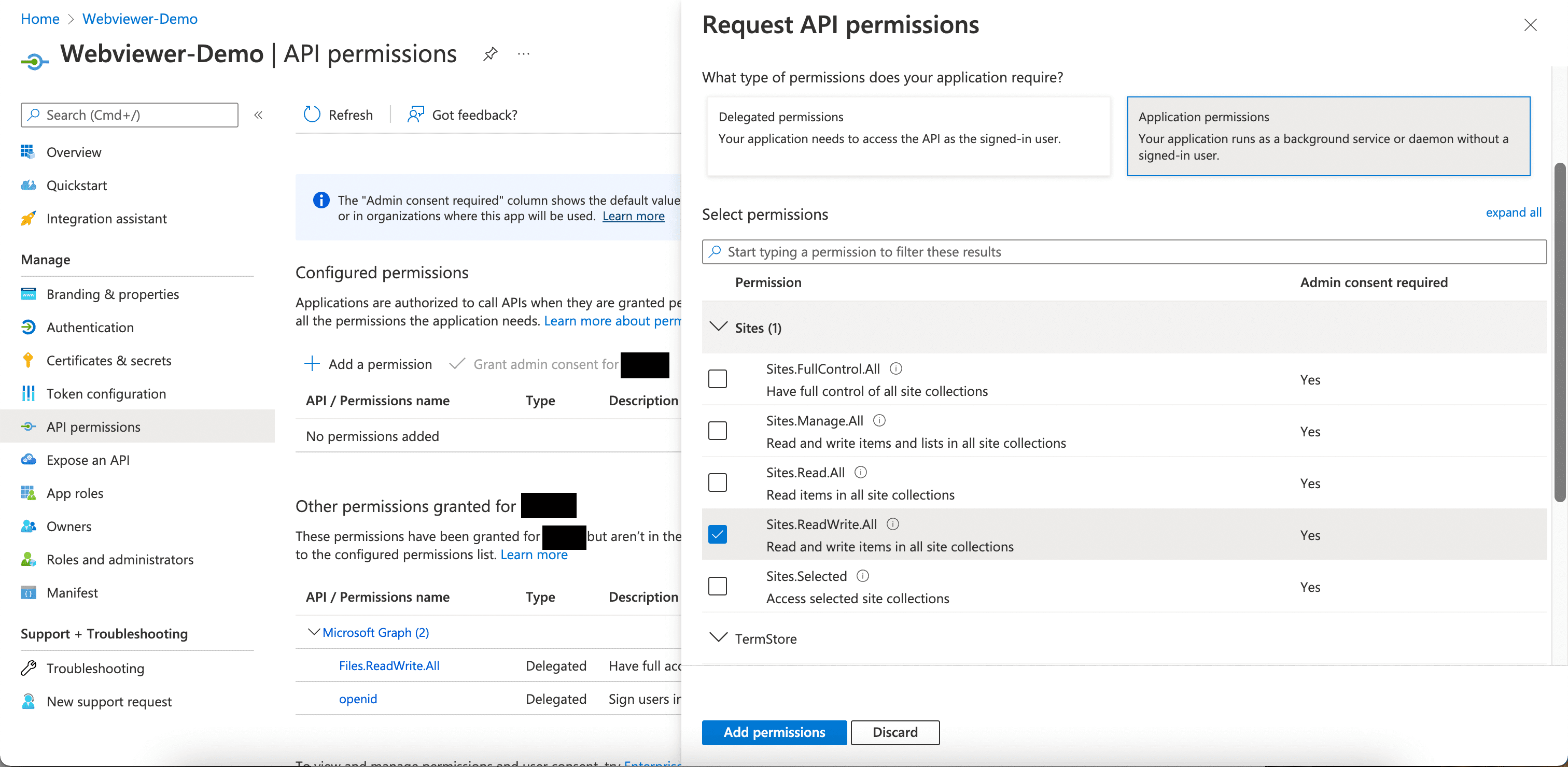Click the Got feedback person icon
Viewport: 1568px width, 767px height.
(x=416, y=115)
